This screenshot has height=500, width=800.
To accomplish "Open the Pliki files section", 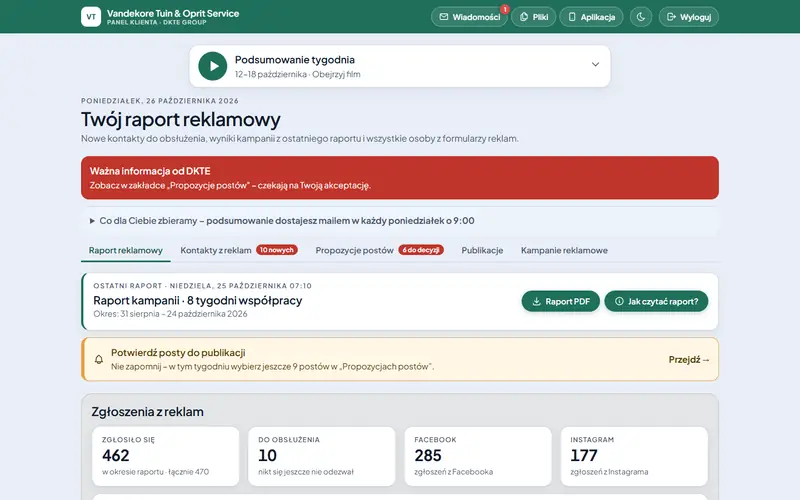I will coord(534,17).
